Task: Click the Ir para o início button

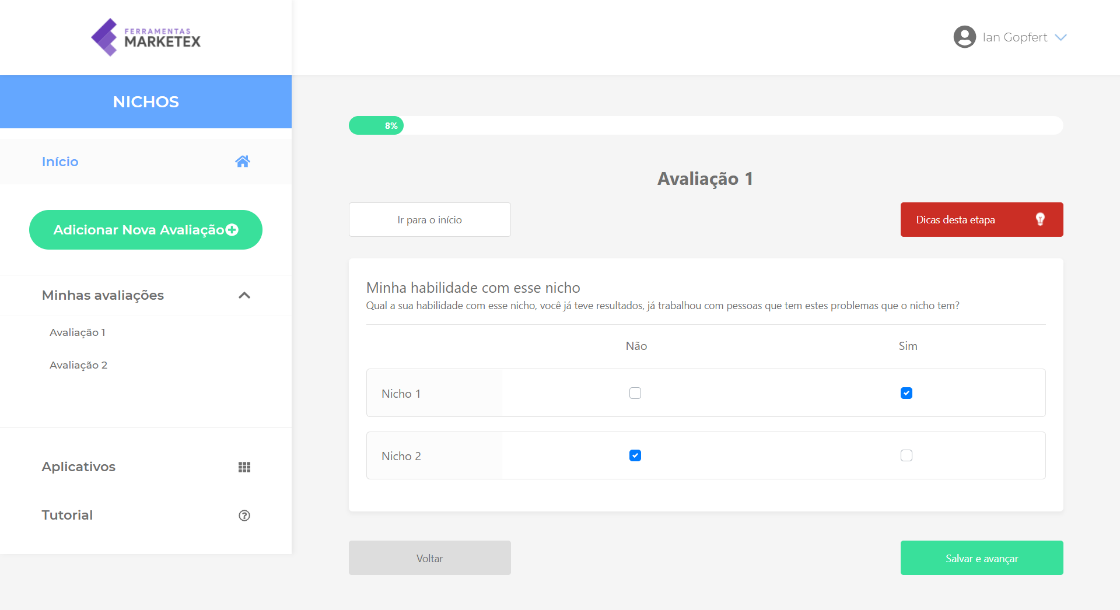Action: [x=429, y=219]
